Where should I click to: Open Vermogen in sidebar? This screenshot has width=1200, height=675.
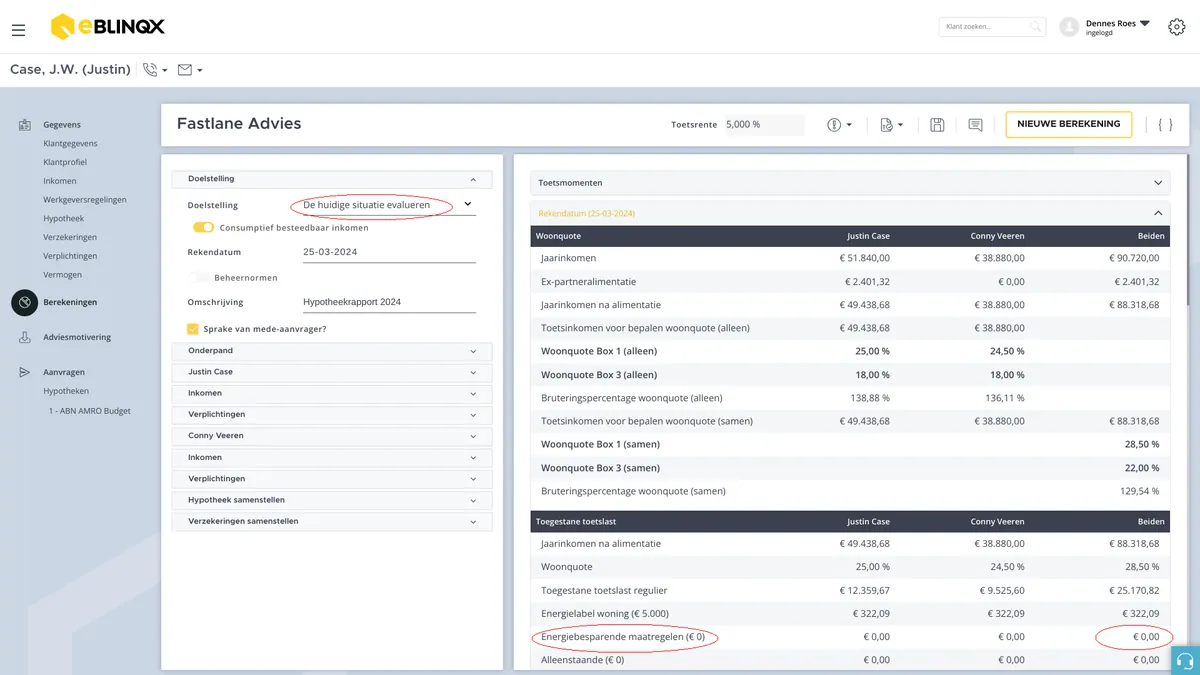[63, 274]
